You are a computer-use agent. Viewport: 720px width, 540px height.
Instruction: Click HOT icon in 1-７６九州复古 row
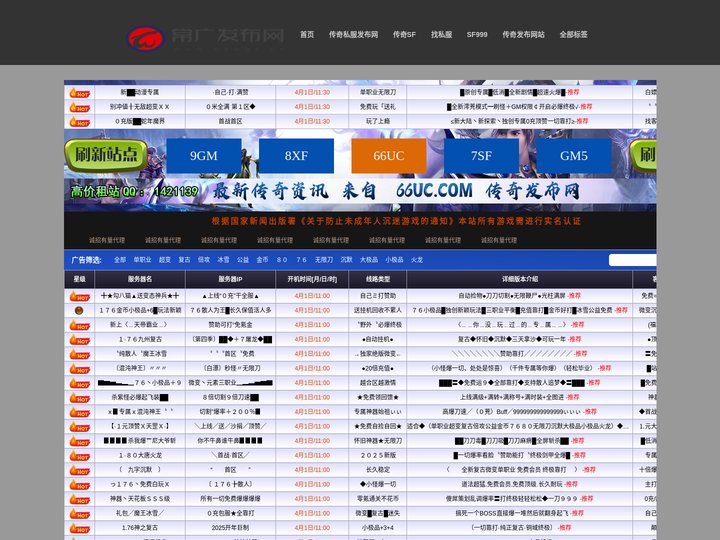pyautogui.click(x=79, y=340)
